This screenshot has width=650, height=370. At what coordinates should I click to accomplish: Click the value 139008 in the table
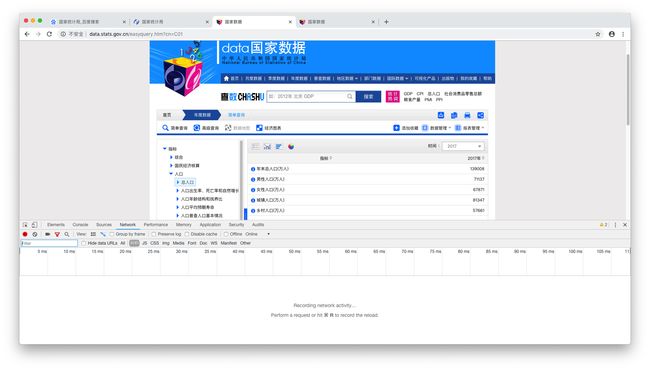(477, 169)
